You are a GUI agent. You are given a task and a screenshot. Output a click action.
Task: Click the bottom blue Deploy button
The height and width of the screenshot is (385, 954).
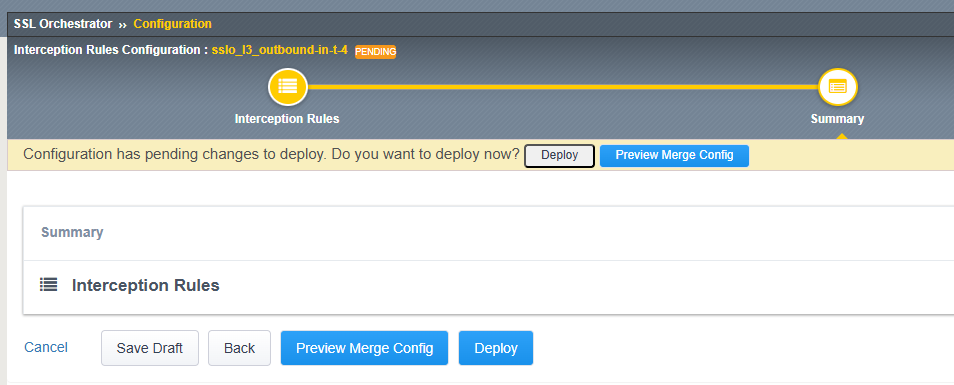[496, 348]
